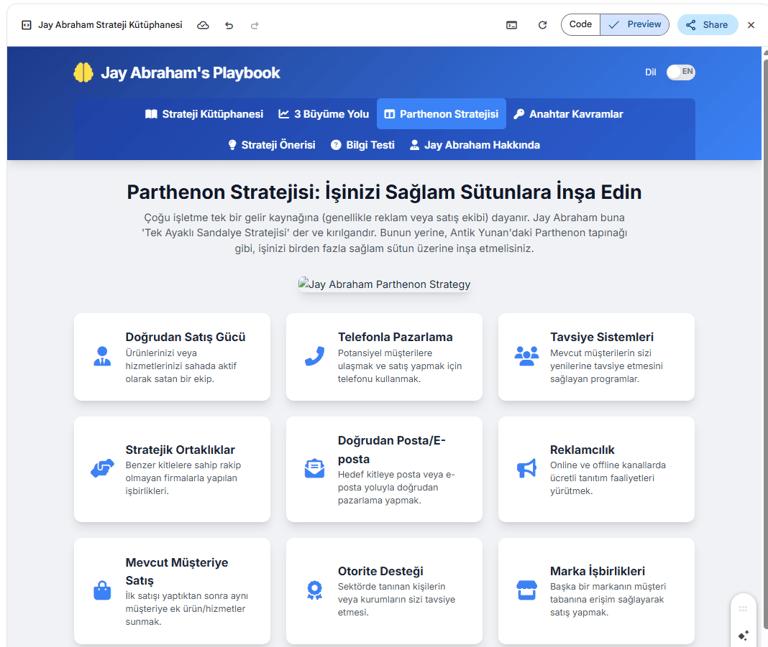Reload the preview
Viewport: 768px width, 647px height.
click(542, 25)
